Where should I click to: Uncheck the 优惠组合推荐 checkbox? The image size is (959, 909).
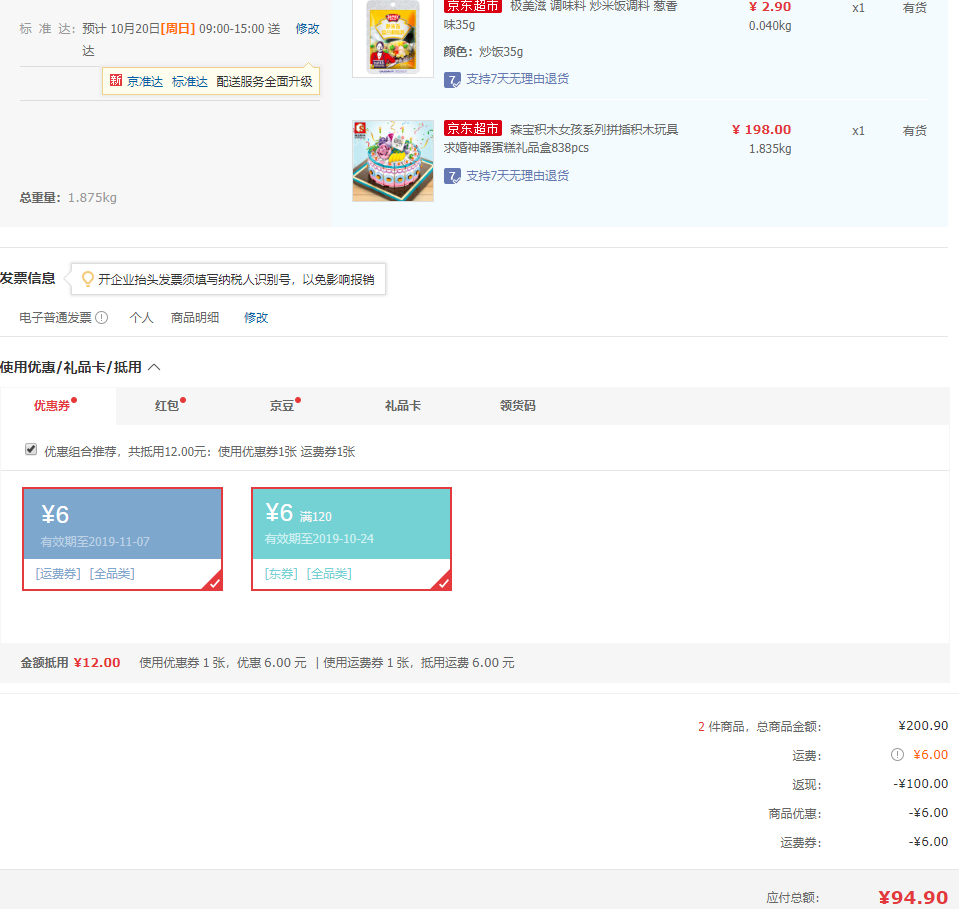click(31, 450)
